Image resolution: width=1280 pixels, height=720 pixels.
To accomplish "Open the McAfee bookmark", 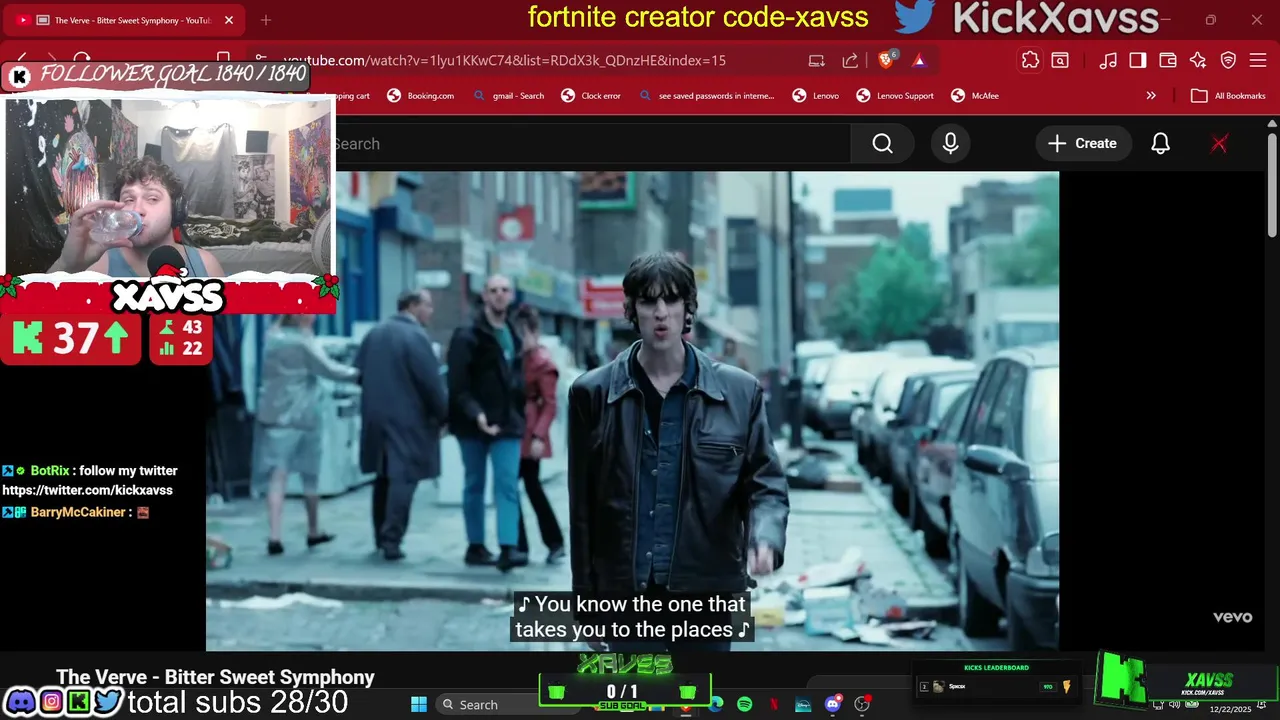I will tap(975, 96).
